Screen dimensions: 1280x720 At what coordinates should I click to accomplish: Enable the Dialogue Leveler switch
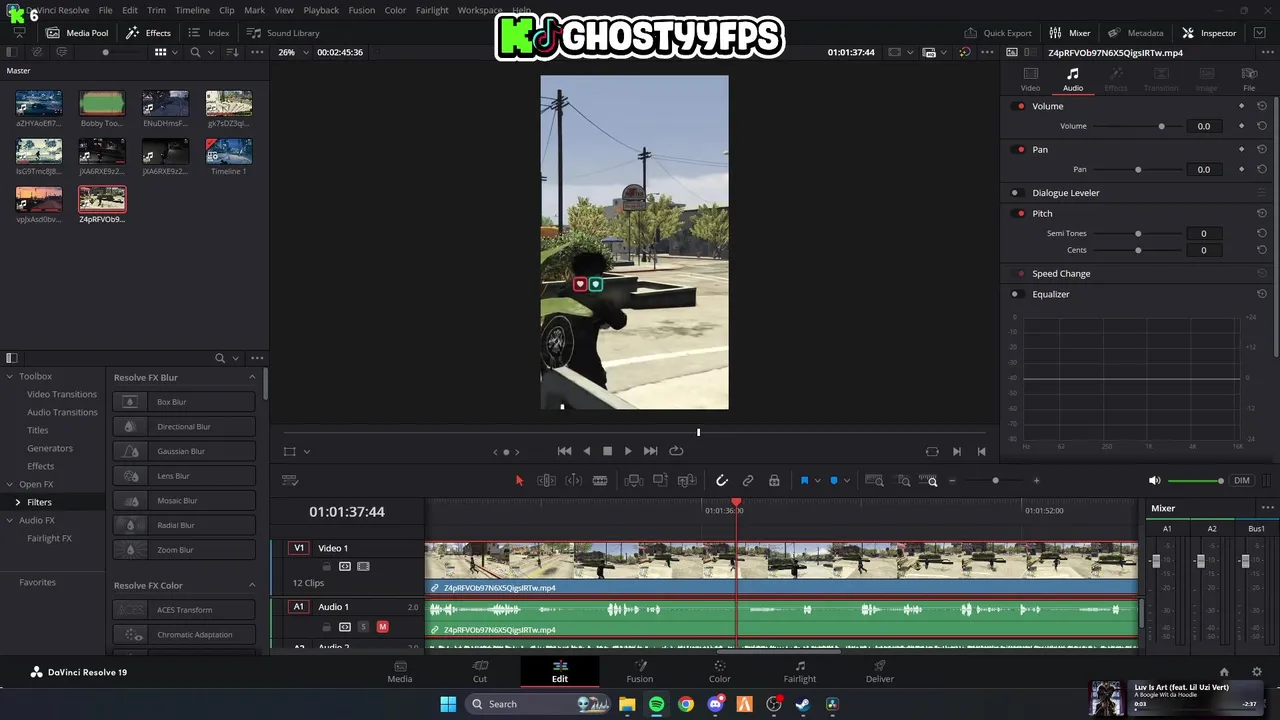tap(1016, 193)
